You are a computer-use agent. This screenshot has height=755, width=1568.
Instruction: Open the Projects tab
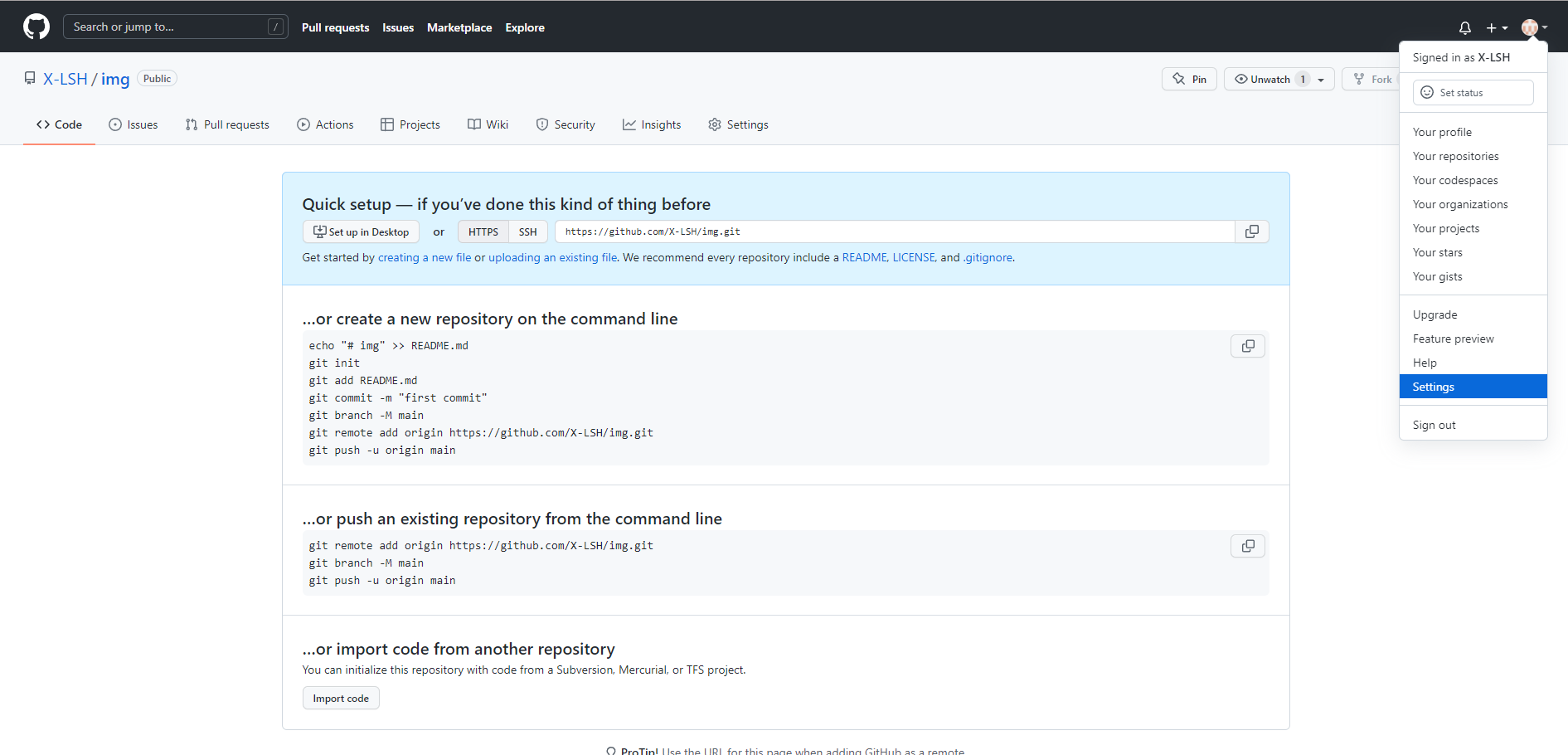coord(410,124)
